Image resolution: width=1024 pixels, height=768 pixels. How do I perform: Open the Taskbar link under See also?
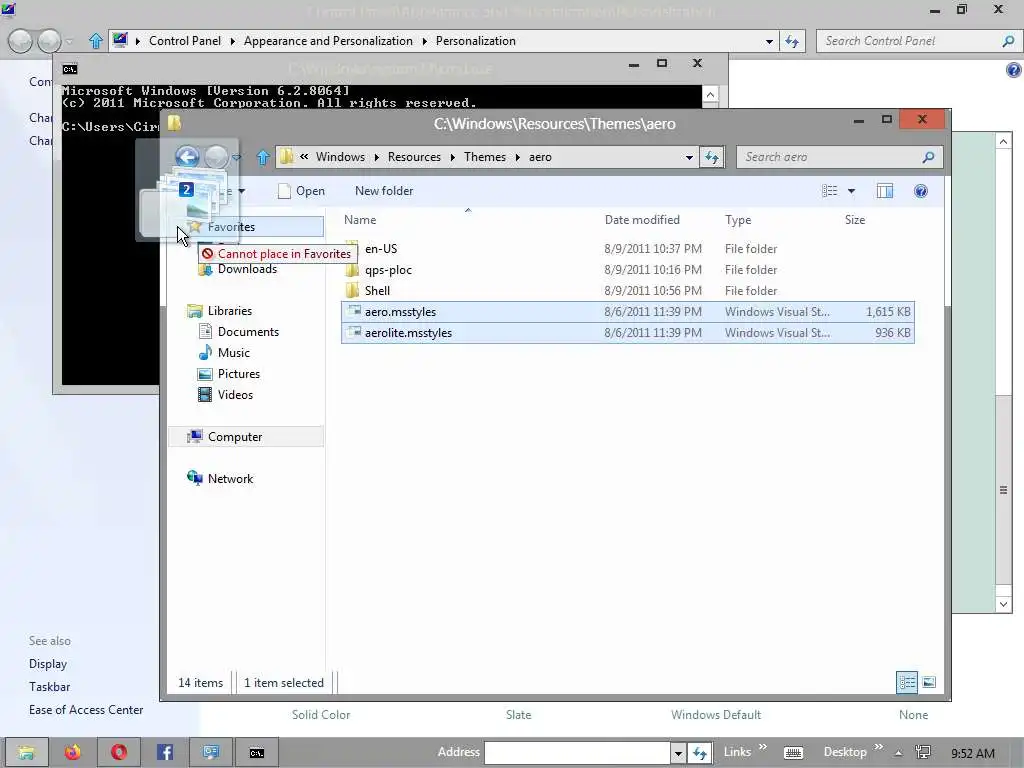click(x=50, y=686)
